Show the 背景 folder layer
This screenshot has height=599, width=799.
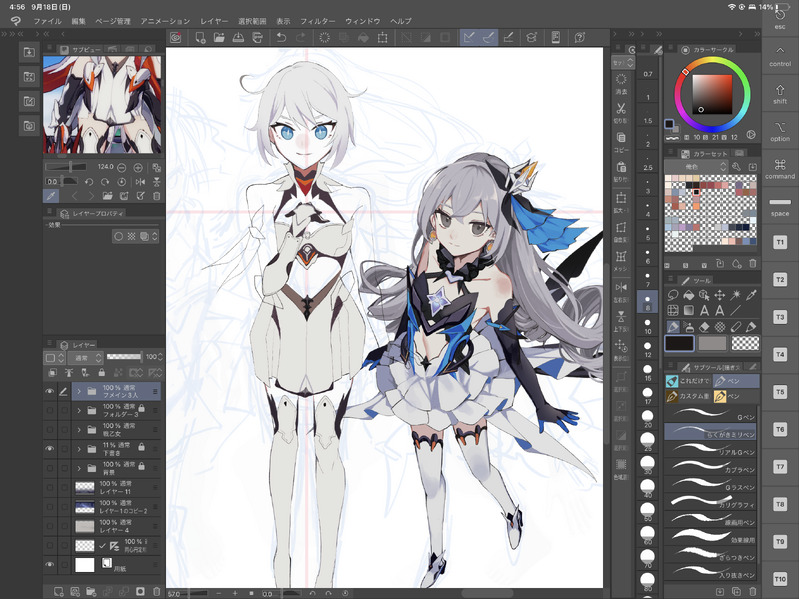(49, 468)
